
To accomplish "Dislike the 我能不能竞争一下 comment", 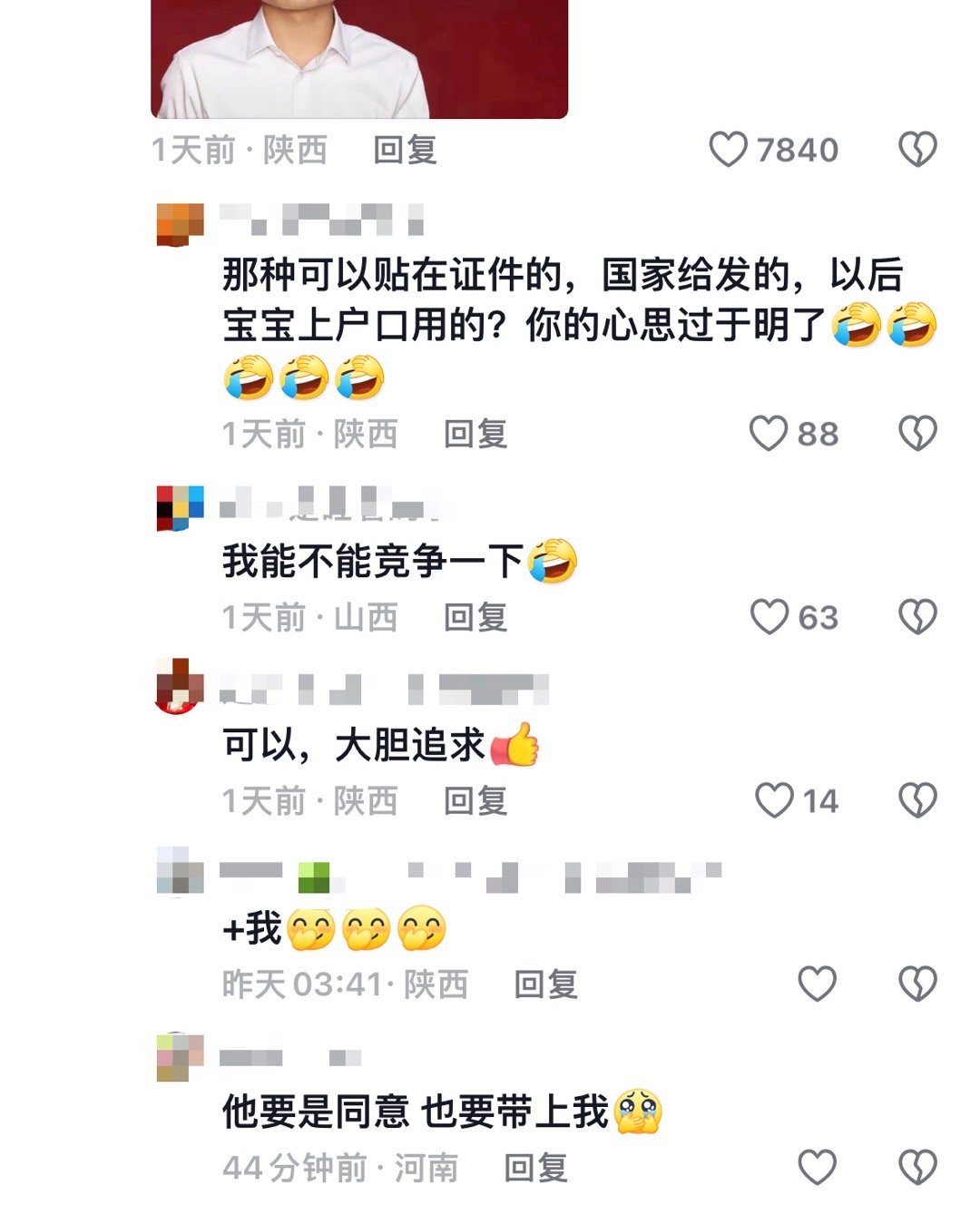I will click(x=917, y=617).
